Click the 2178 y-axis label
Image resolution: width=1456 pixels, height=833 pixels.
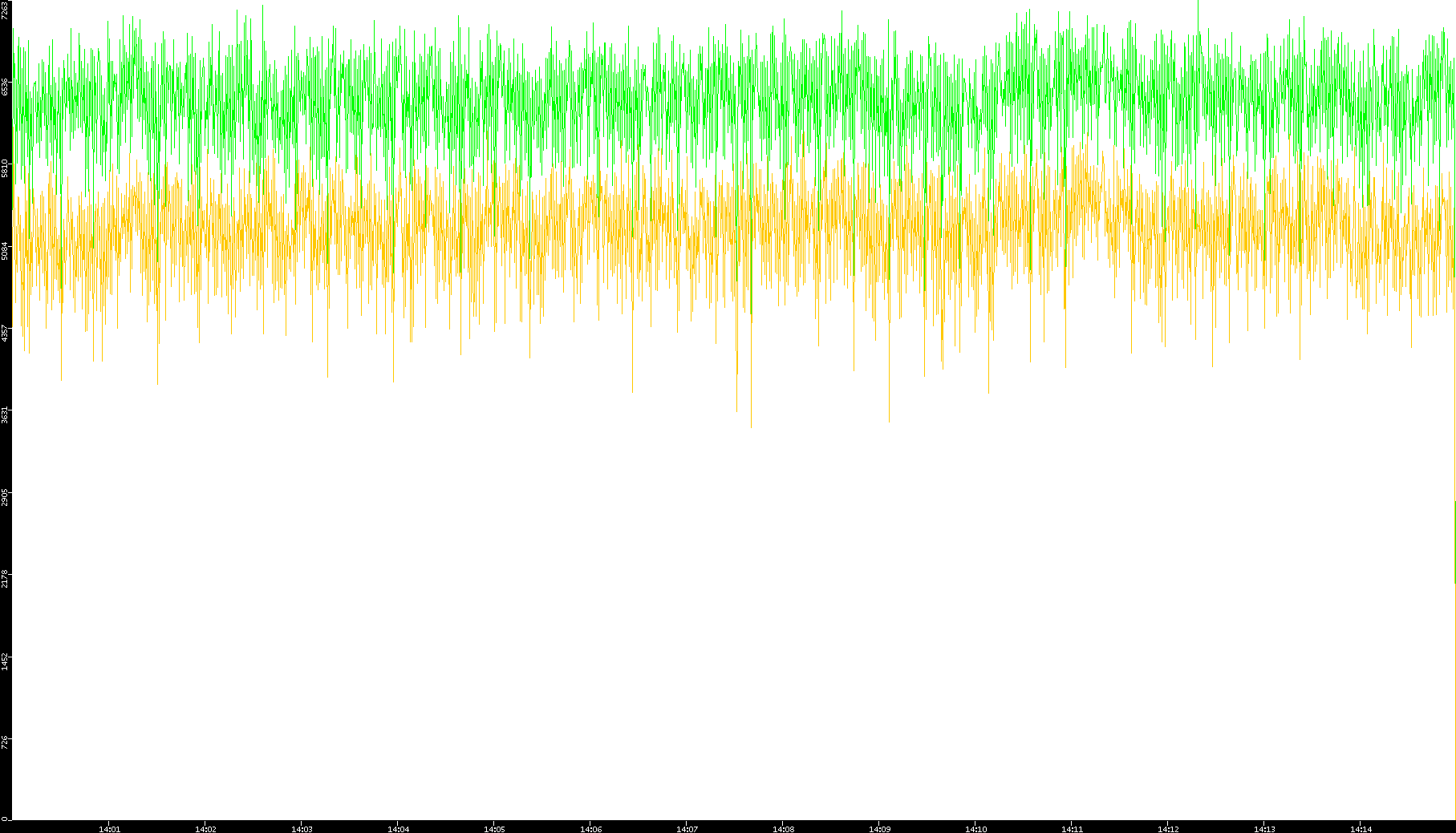[6, 579]
